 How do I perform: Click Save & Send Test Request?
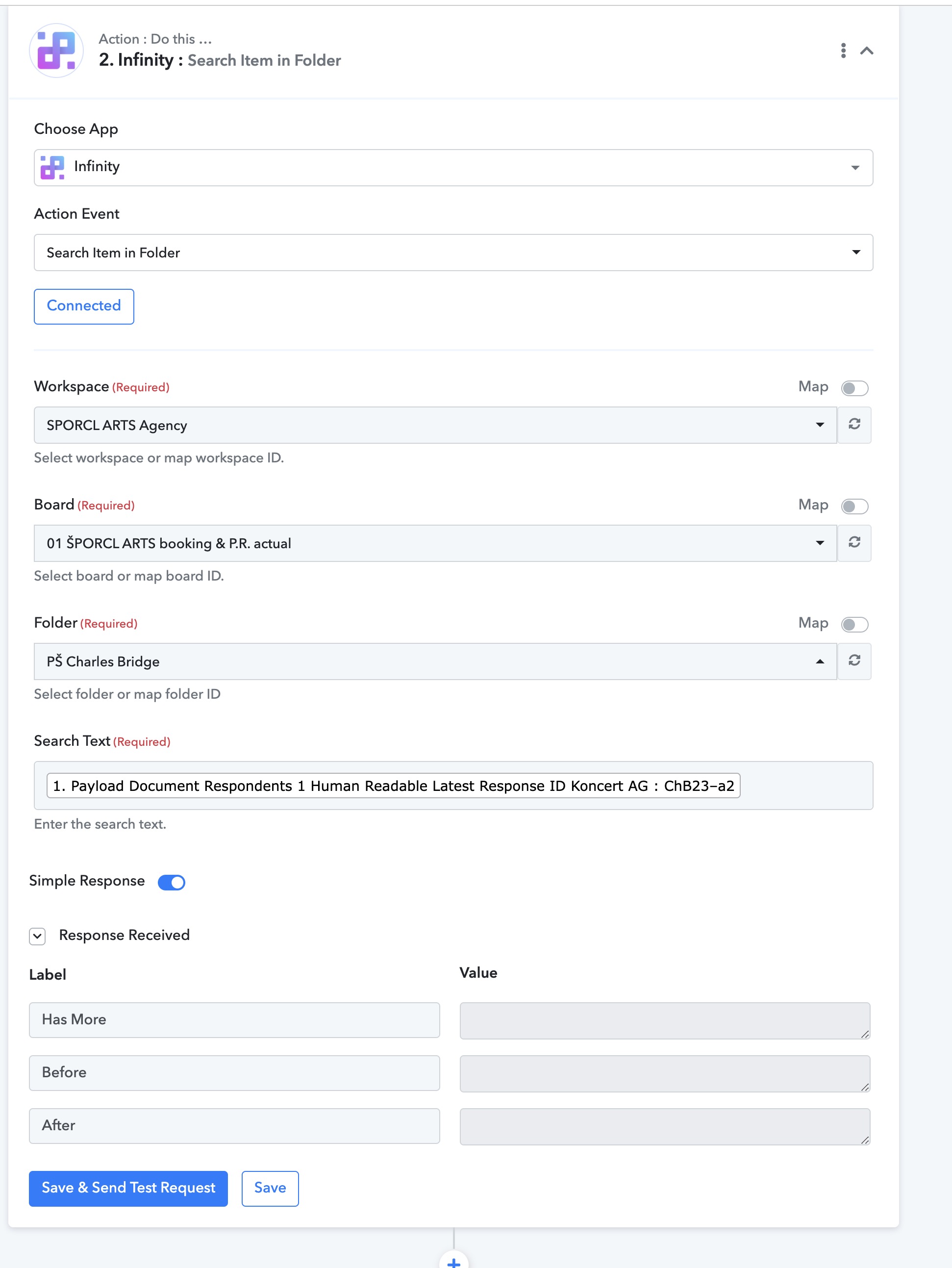tap(128, 1188)
